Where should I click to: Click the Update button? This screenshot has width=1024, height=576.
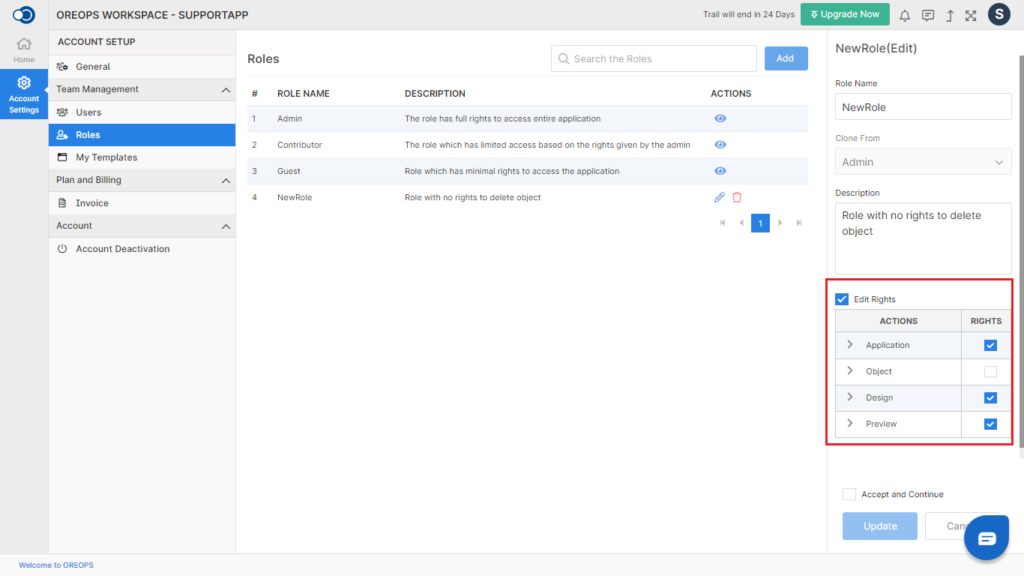click(880, 526)
